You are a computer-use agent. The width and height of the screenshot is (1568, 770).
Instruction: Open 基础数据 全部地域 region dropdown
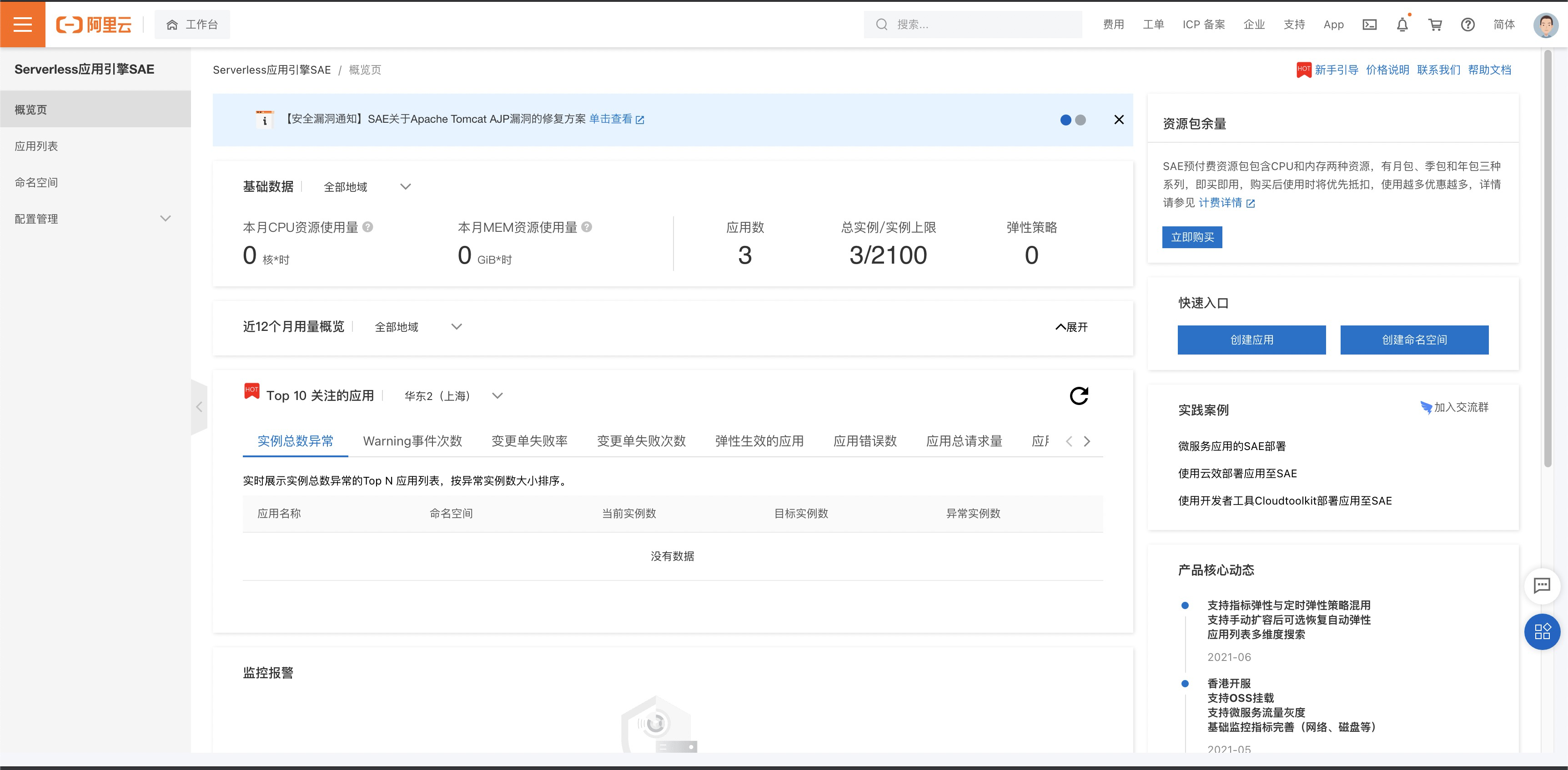click(367, 187)
